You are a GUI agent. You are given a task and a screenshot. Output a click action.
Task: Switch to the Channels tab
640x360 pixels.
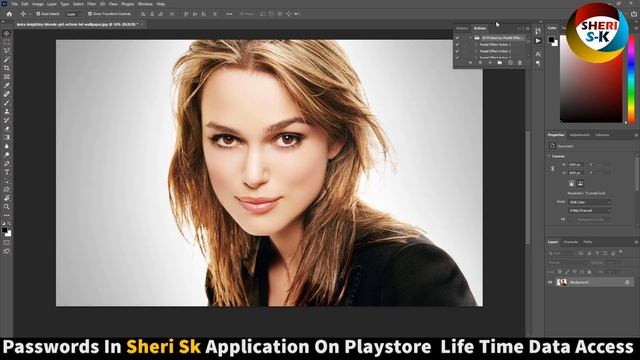coord(571,242)
